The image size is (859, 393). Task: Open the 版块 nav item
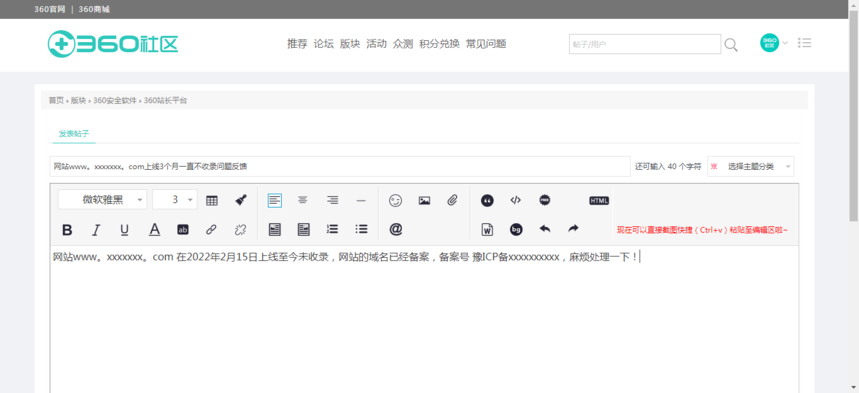point(350,44)
